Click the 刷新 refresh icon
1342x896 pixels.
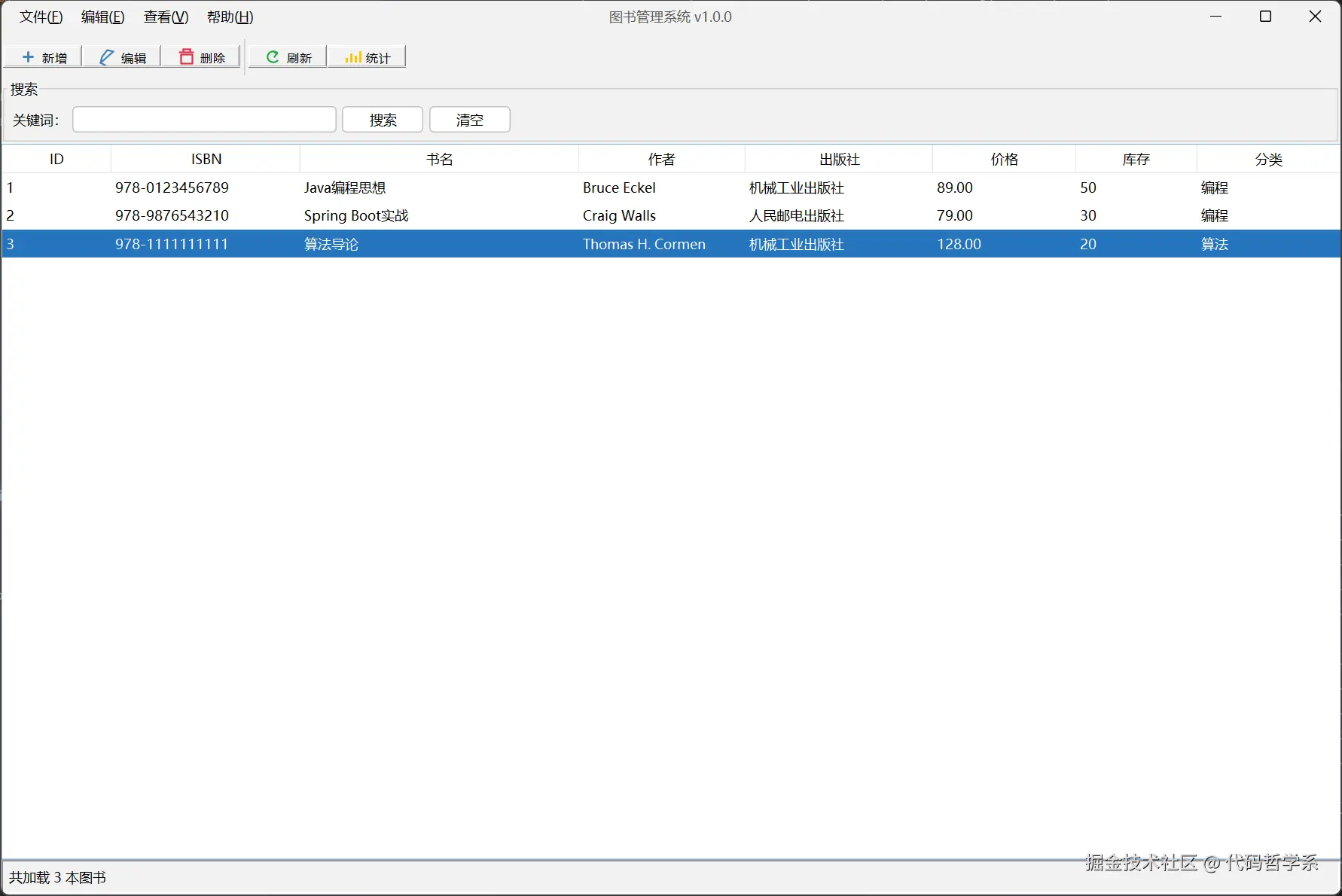(273, 57)
